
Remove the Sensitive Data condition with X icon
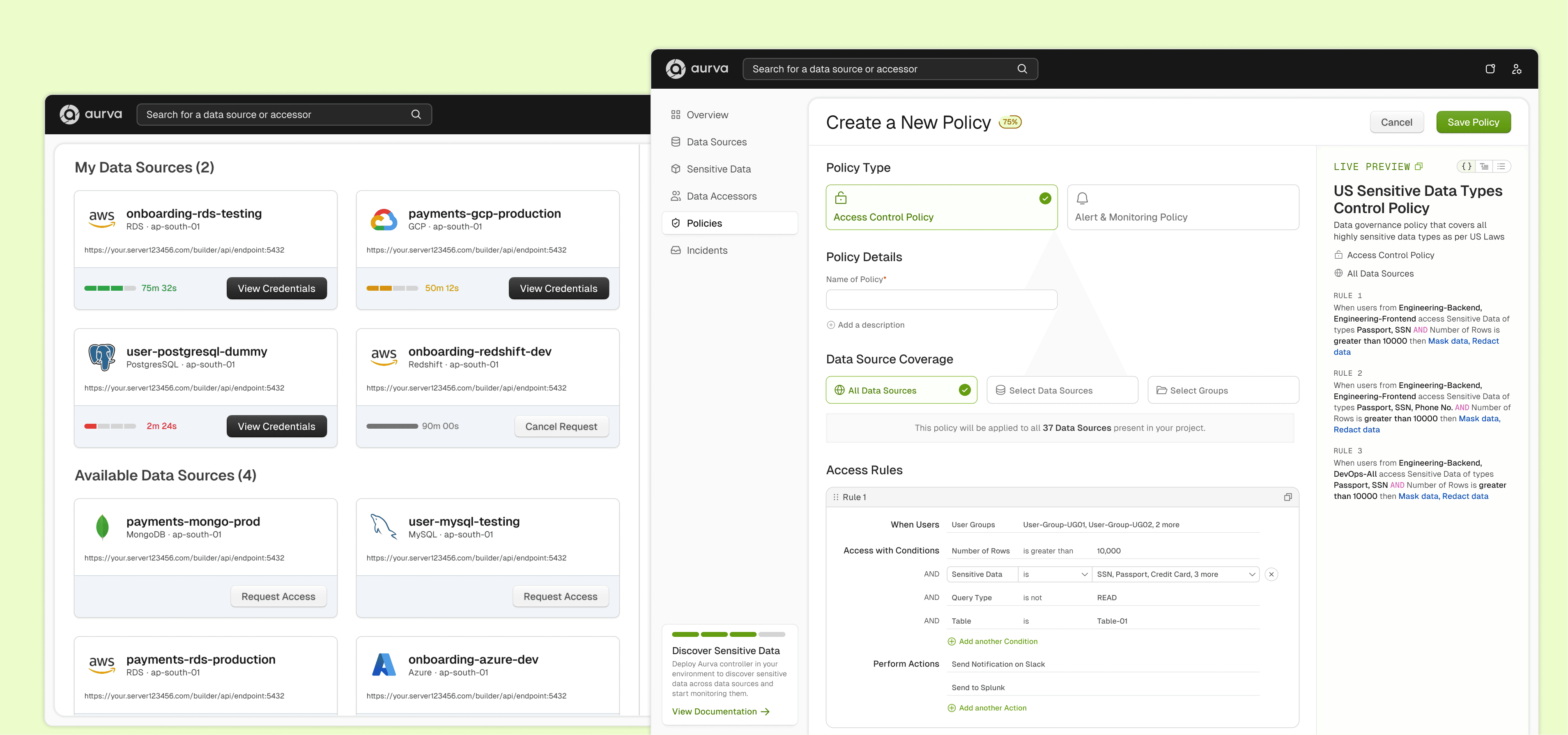click(1271, 574)
